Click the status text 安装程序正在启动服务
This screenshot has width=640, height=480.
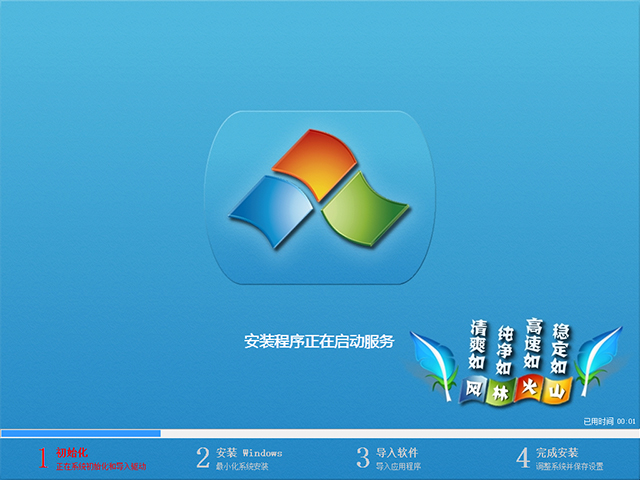319,342
